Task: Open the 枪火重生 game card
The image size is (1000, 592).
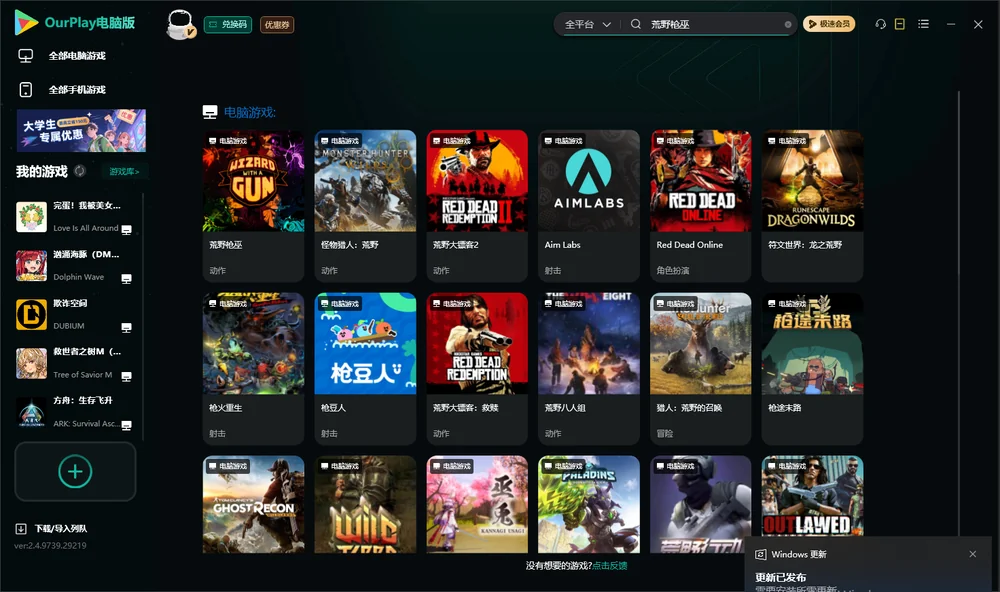Action: (x=253, y=369)
